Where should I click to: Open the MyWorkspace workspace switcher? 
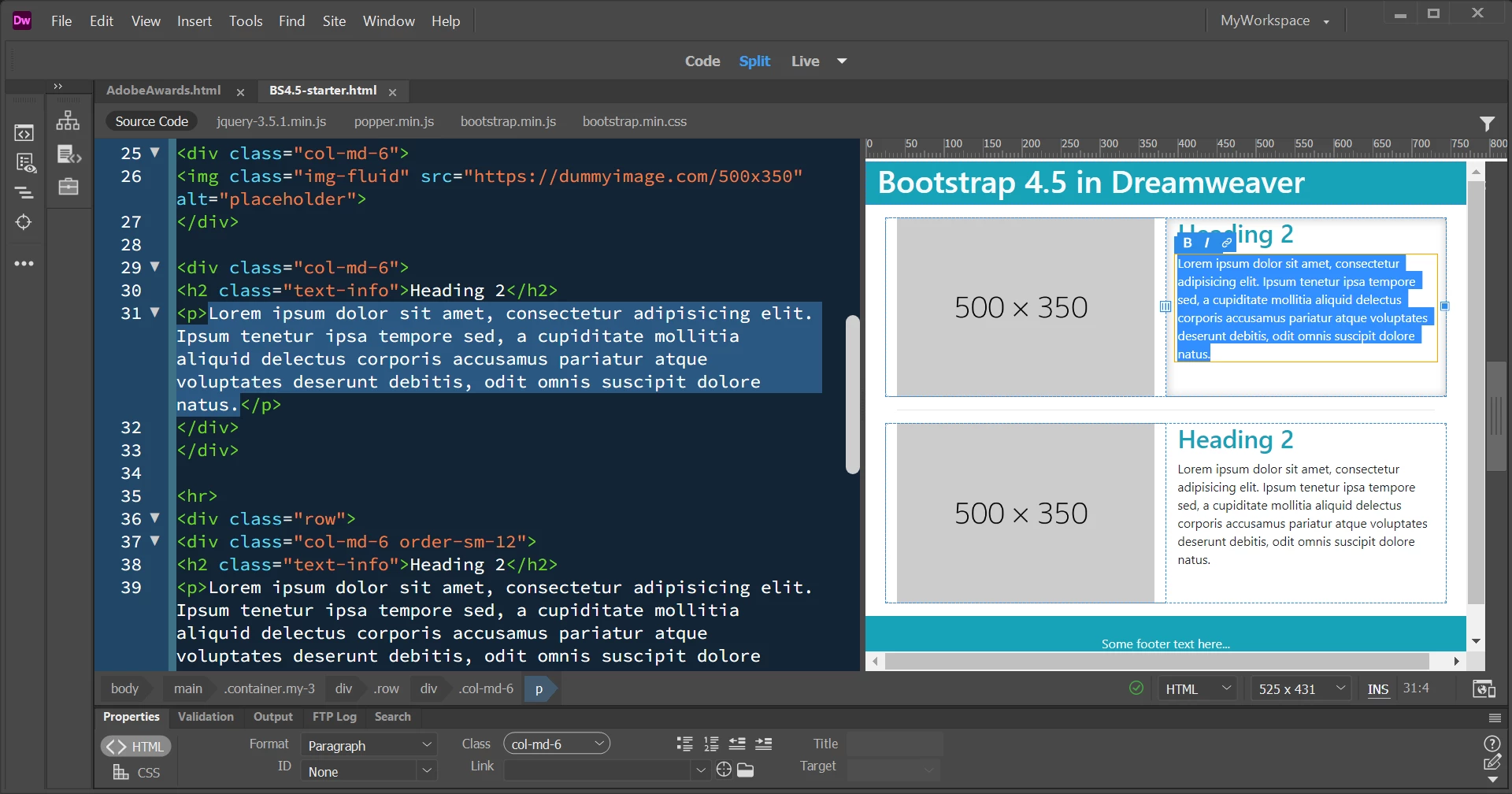point(1274,20)
